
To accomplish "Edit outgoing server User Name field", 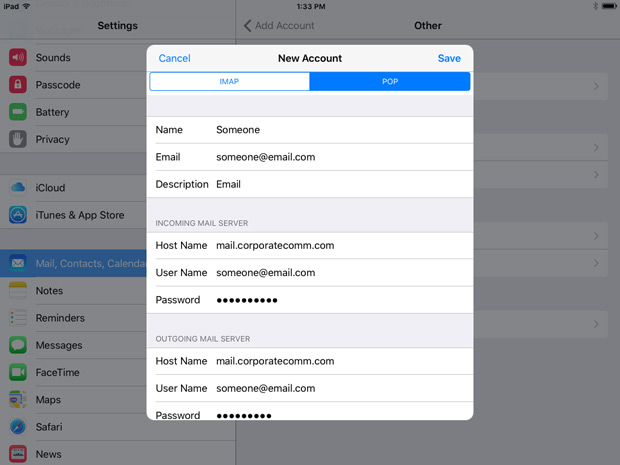I will (x=310, y=388).
